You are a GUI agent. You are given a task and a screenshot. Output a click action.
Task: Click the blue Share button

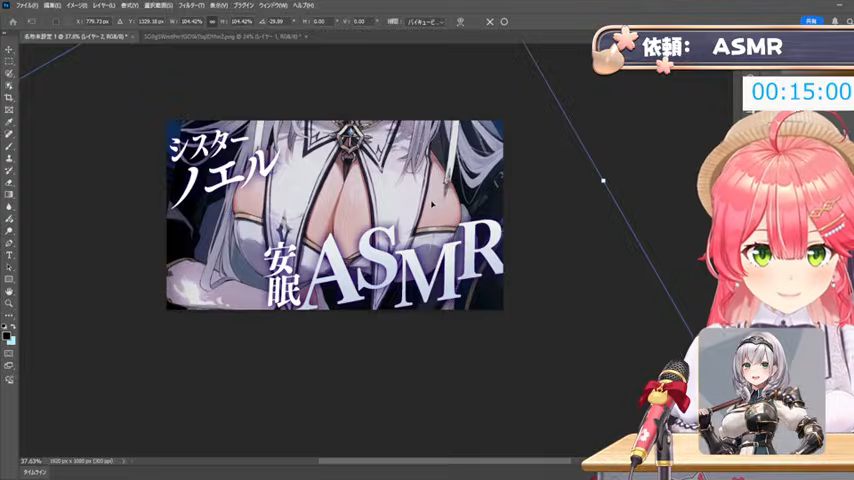pos(811,21)
